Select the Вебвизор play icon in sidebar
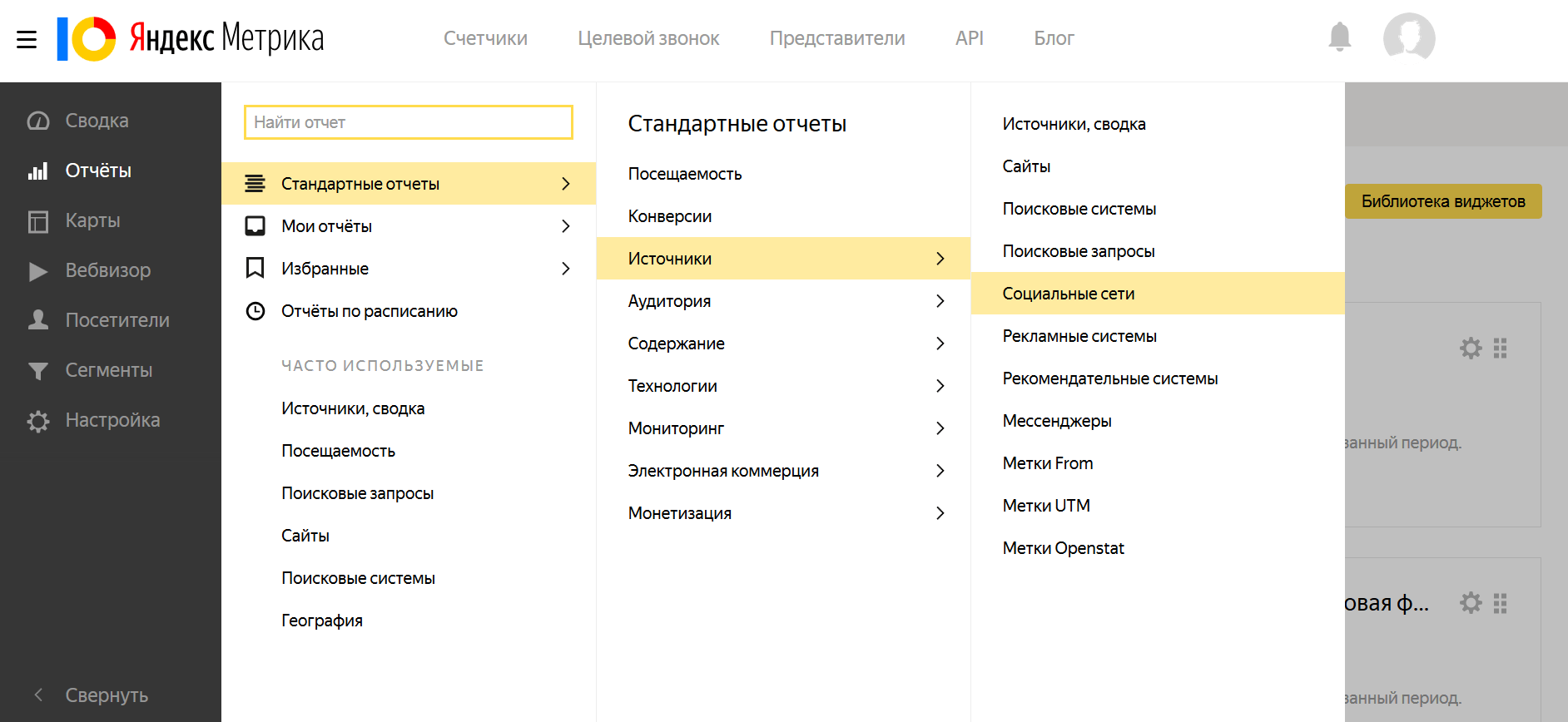The height and width of the screenshot is (722, 1568). point(38,271)
